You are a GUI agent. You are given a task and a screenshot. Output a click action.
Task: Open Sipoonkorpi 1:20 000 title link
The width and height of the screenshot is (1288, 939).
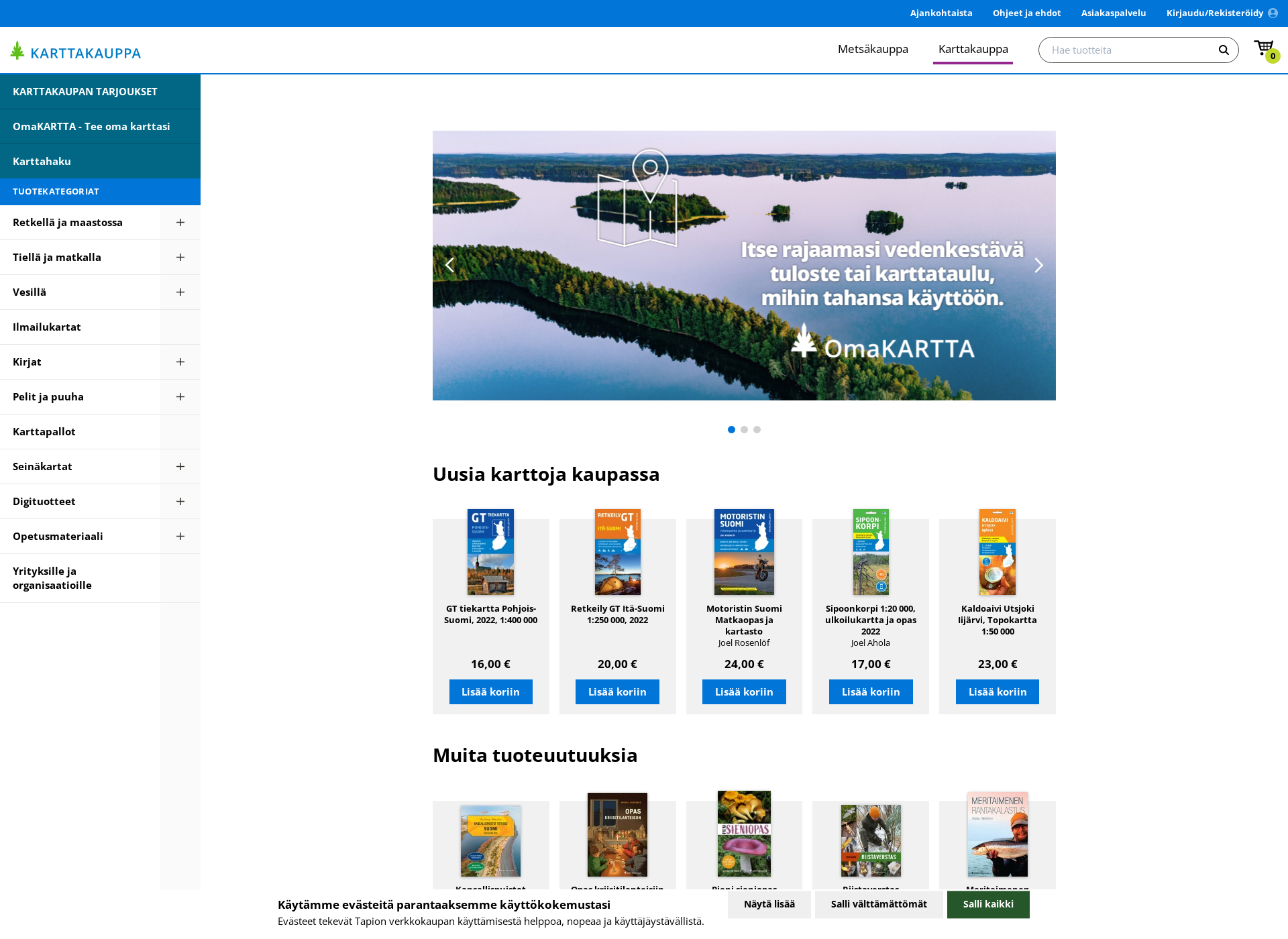pos(871,620)
